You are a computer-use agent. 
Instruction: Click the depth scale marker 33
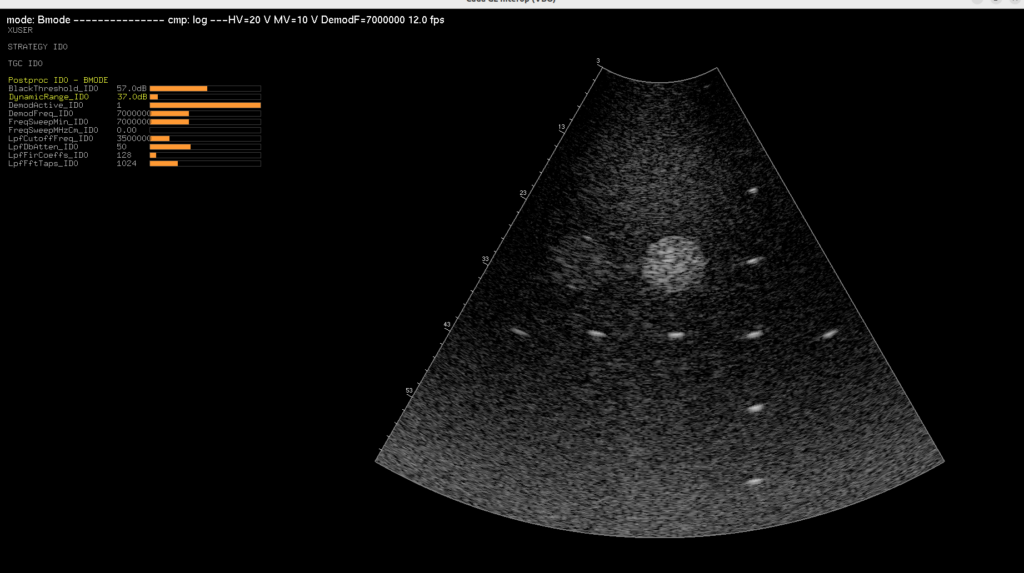[485, 259]
